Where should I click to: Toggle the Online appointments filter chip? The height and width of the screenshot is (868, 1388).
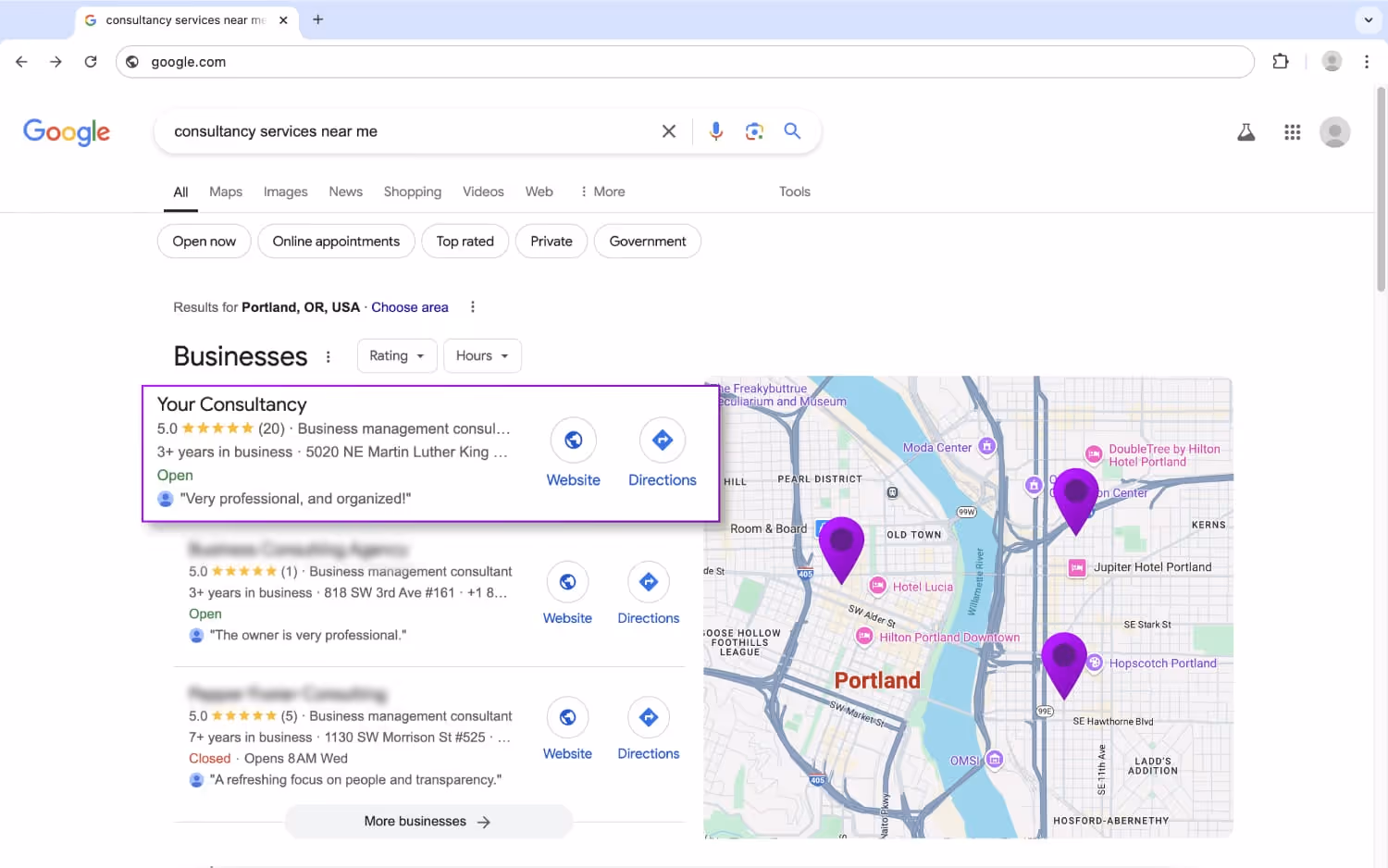(x=336, y=242)
